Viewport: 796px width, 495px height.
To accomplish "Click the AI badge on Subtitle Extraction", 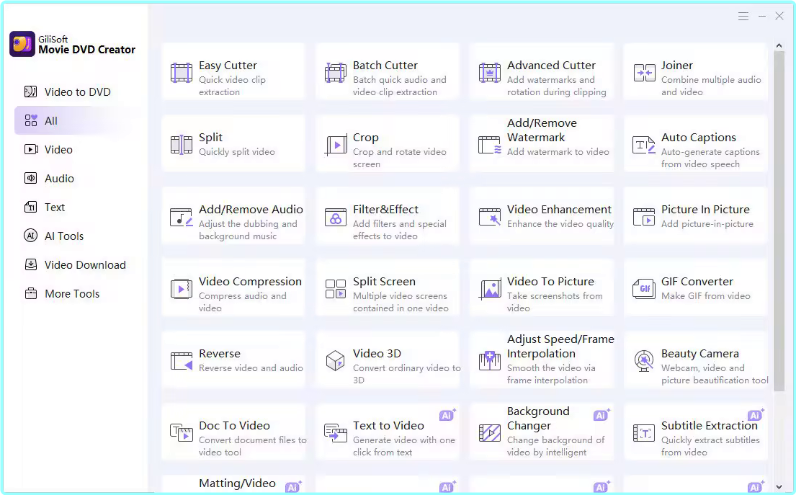I will coord(755,415).
